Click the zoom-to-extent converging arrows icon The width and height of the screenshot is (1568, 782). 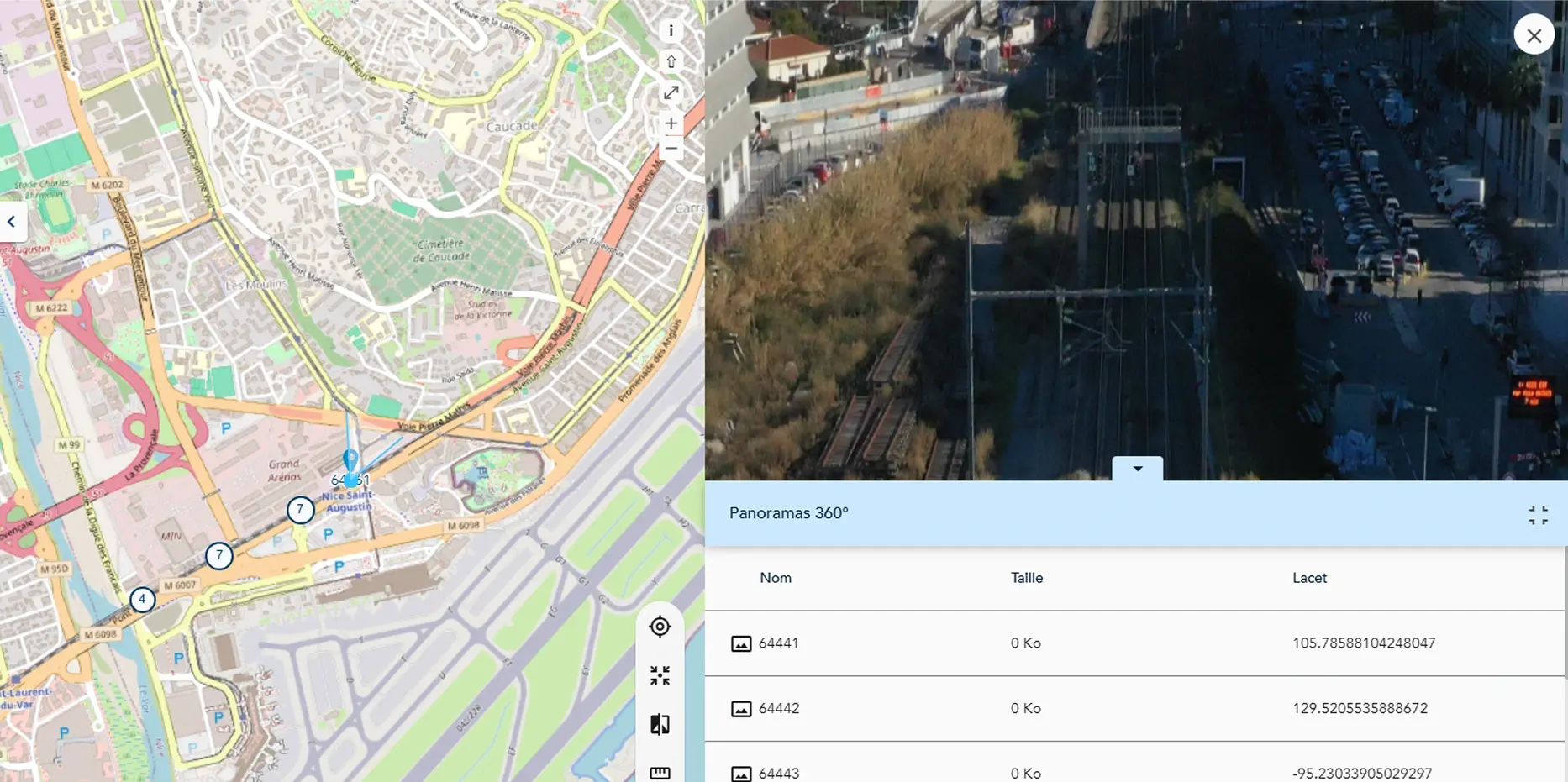(660, 675)
